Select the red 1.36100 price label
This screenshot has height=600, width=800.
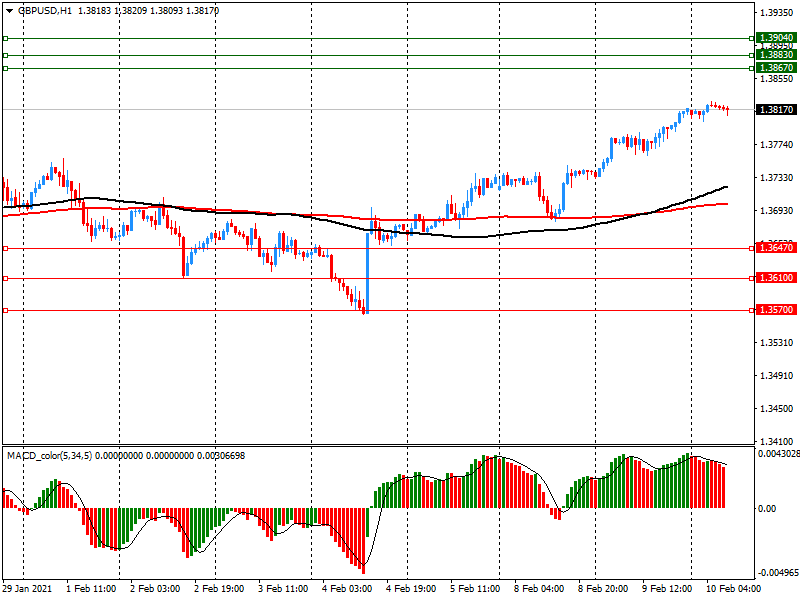776,278
